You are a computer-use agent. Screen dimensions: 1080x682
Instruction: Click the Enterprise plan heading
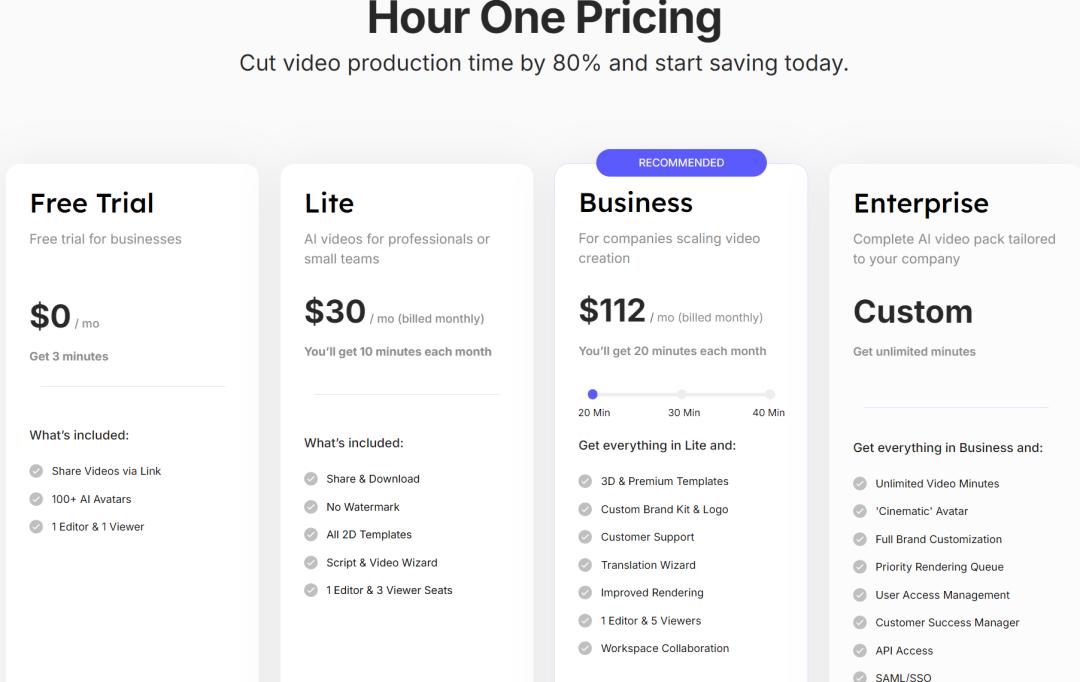click(921, 203)
